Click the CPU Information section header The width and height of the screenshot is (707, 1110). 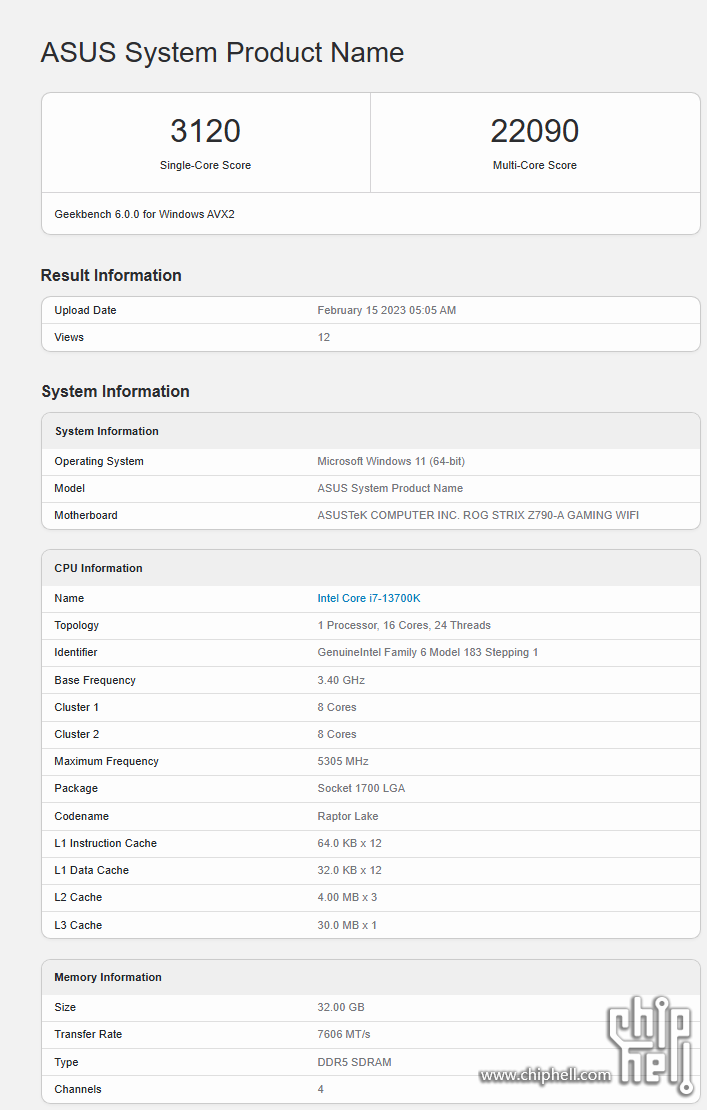point(98,568)
